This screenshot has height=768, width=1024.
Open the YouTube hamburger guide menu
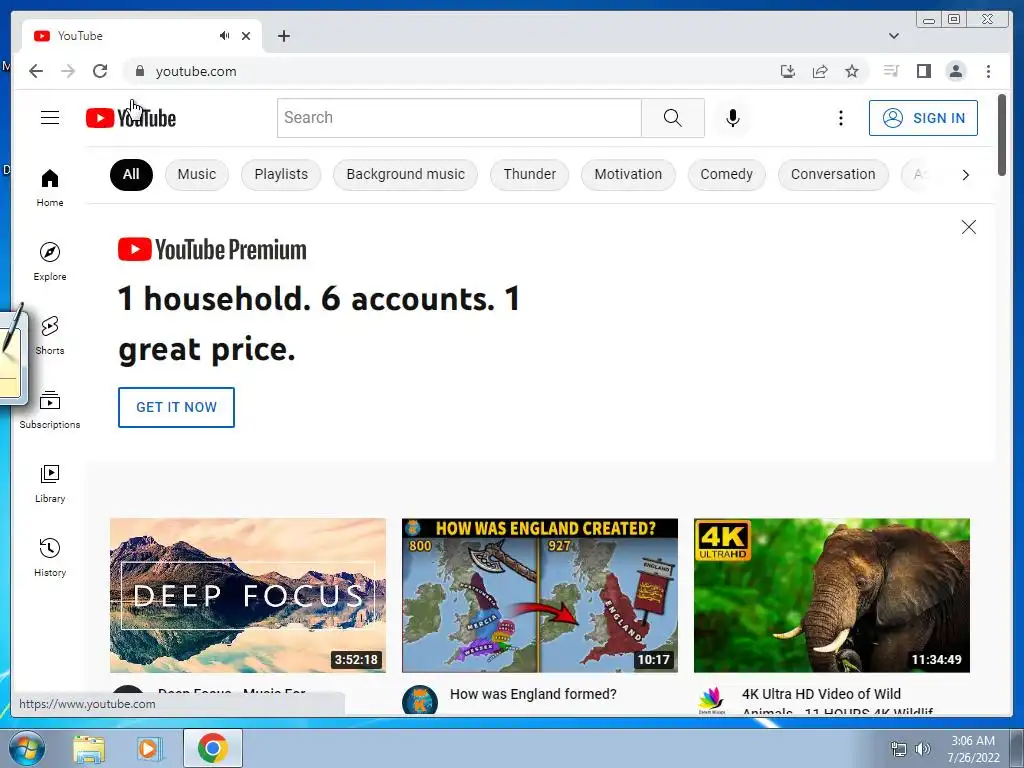point(50,118)
